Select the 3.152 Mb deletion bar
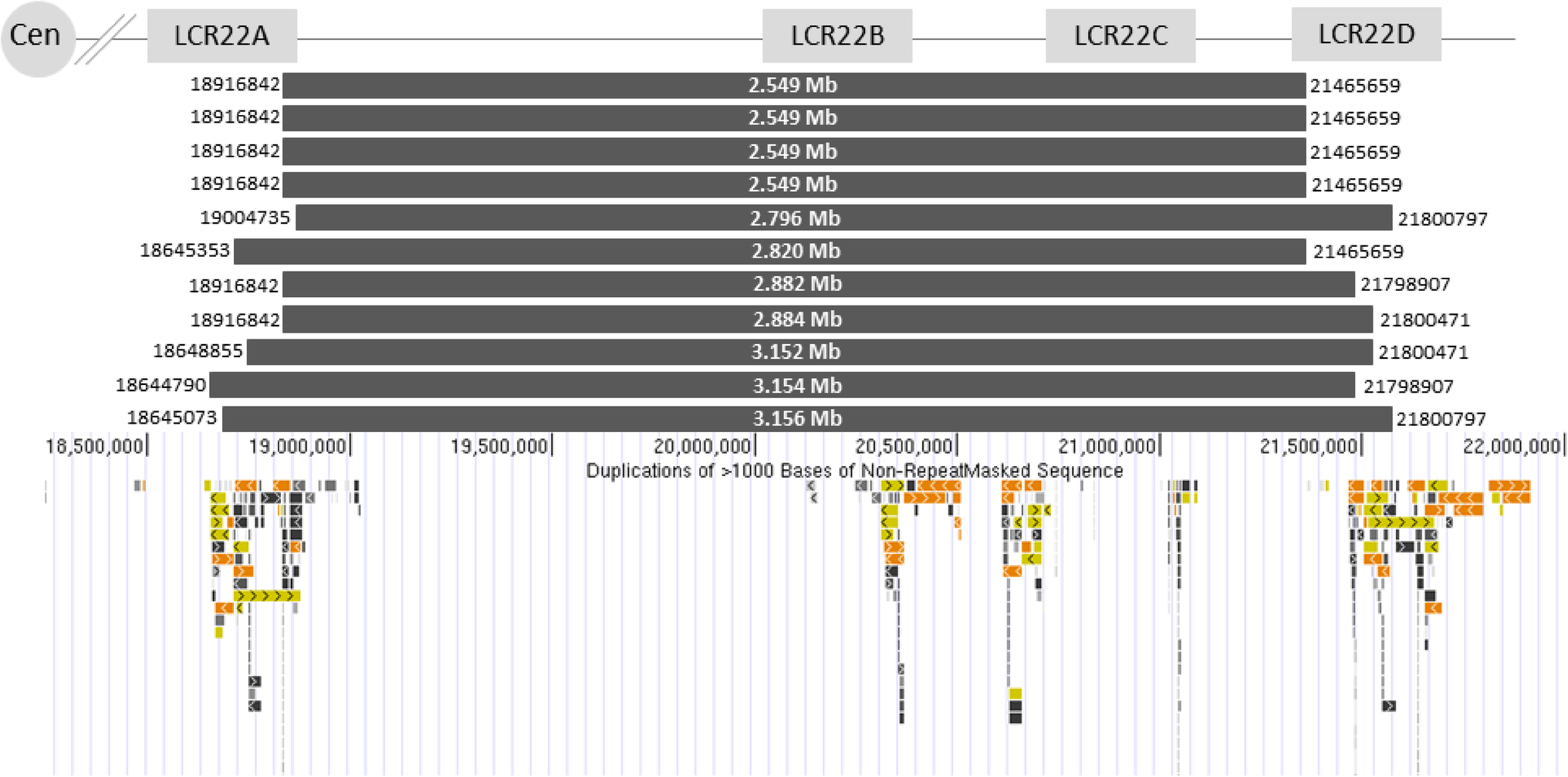Screen dimensions: 1568x777 coord(809,352)
